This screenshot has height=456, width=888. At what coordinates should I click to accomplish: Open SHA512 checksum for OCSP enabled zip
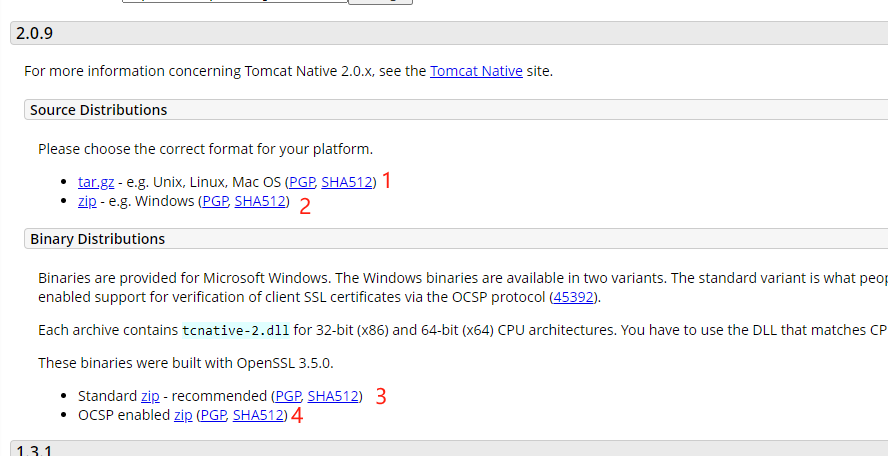pyautogui.click(x=258, y=415)
